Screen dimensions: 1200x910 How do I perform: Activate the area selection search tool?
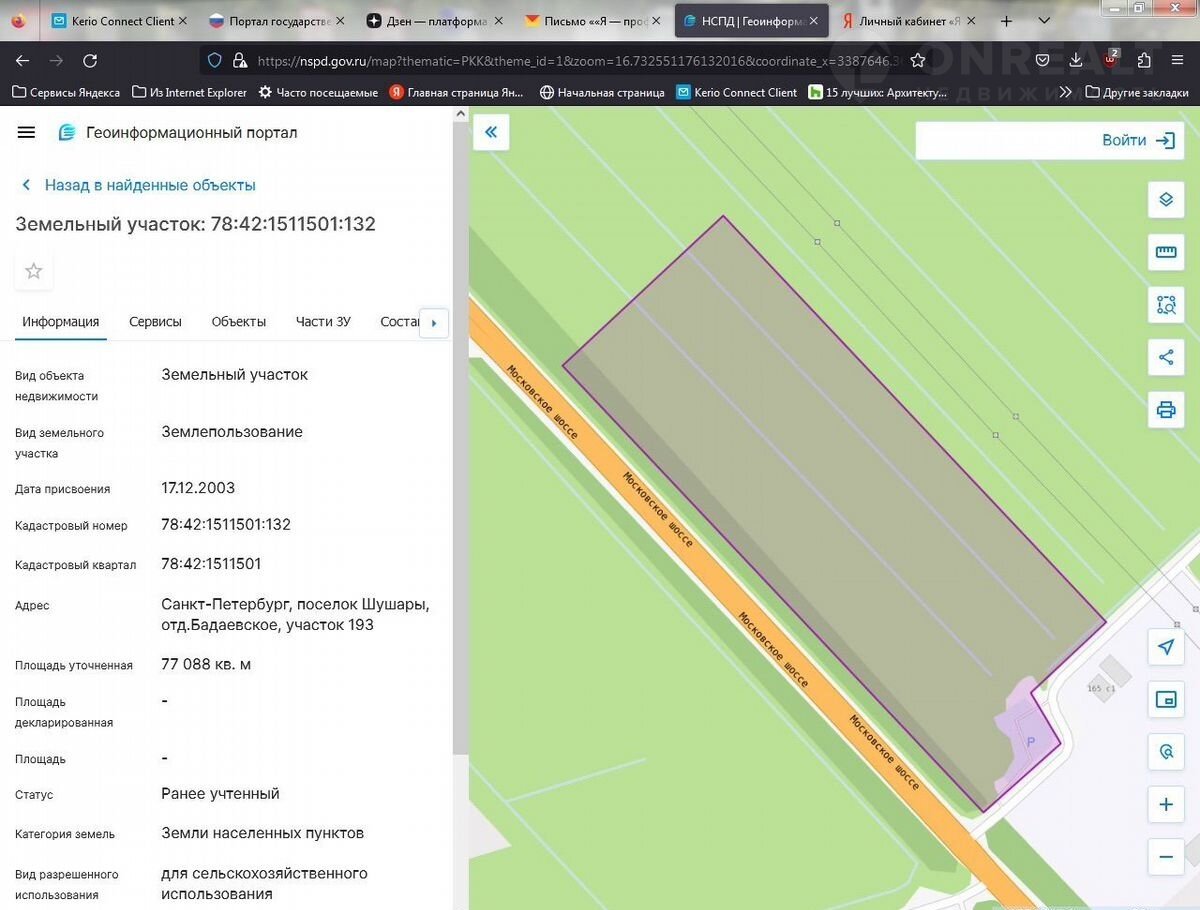pyautogui.click(x=1165, y=305)
